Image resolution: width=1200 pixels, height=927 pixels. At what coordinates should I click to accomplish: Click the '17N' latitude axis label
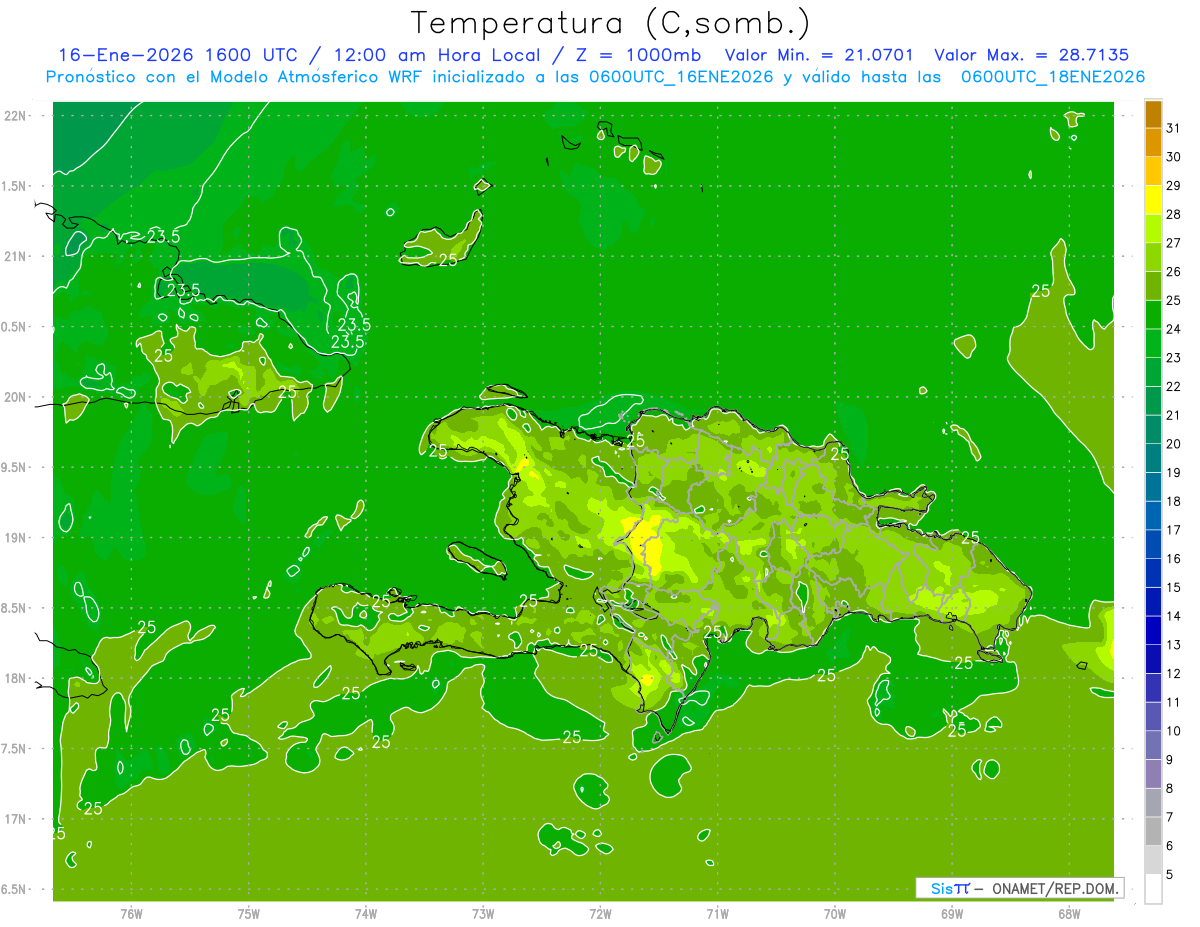[15, 819]
